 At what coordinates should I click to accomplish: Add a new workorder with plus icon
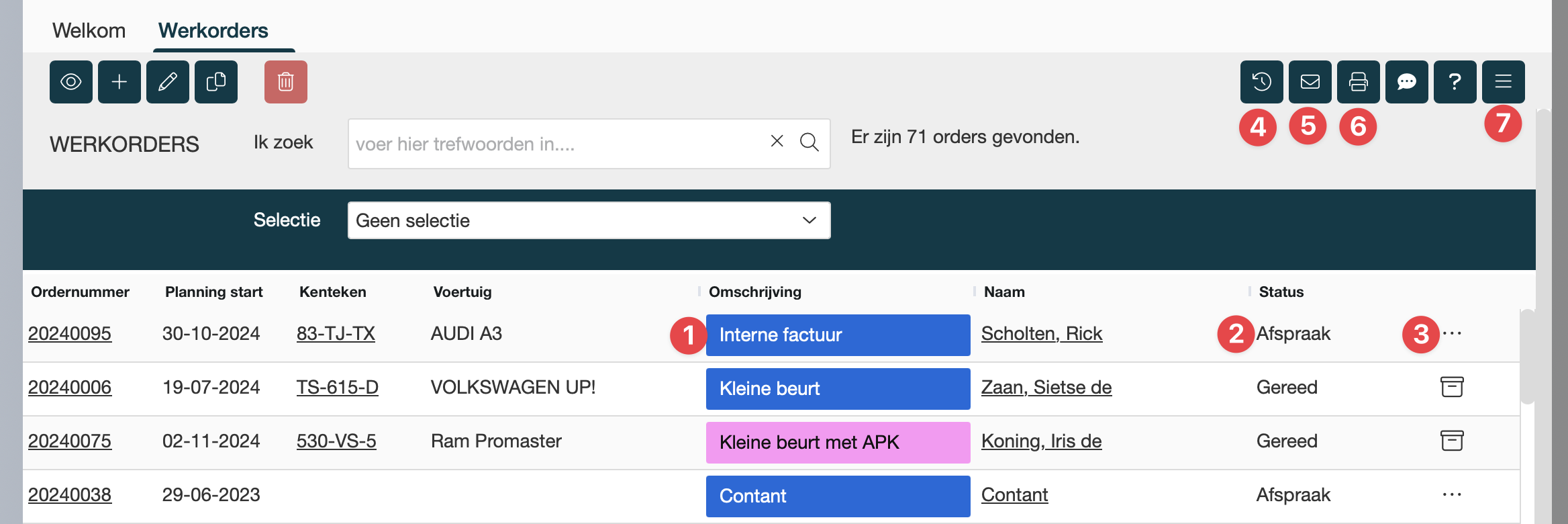click(x=119, y=82)
